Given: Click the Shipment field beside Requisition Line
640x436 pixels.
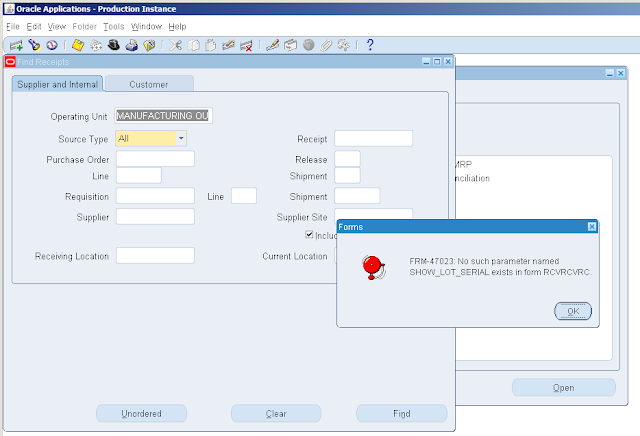Looking at the screenshot, I should click(x=357, y=196).
